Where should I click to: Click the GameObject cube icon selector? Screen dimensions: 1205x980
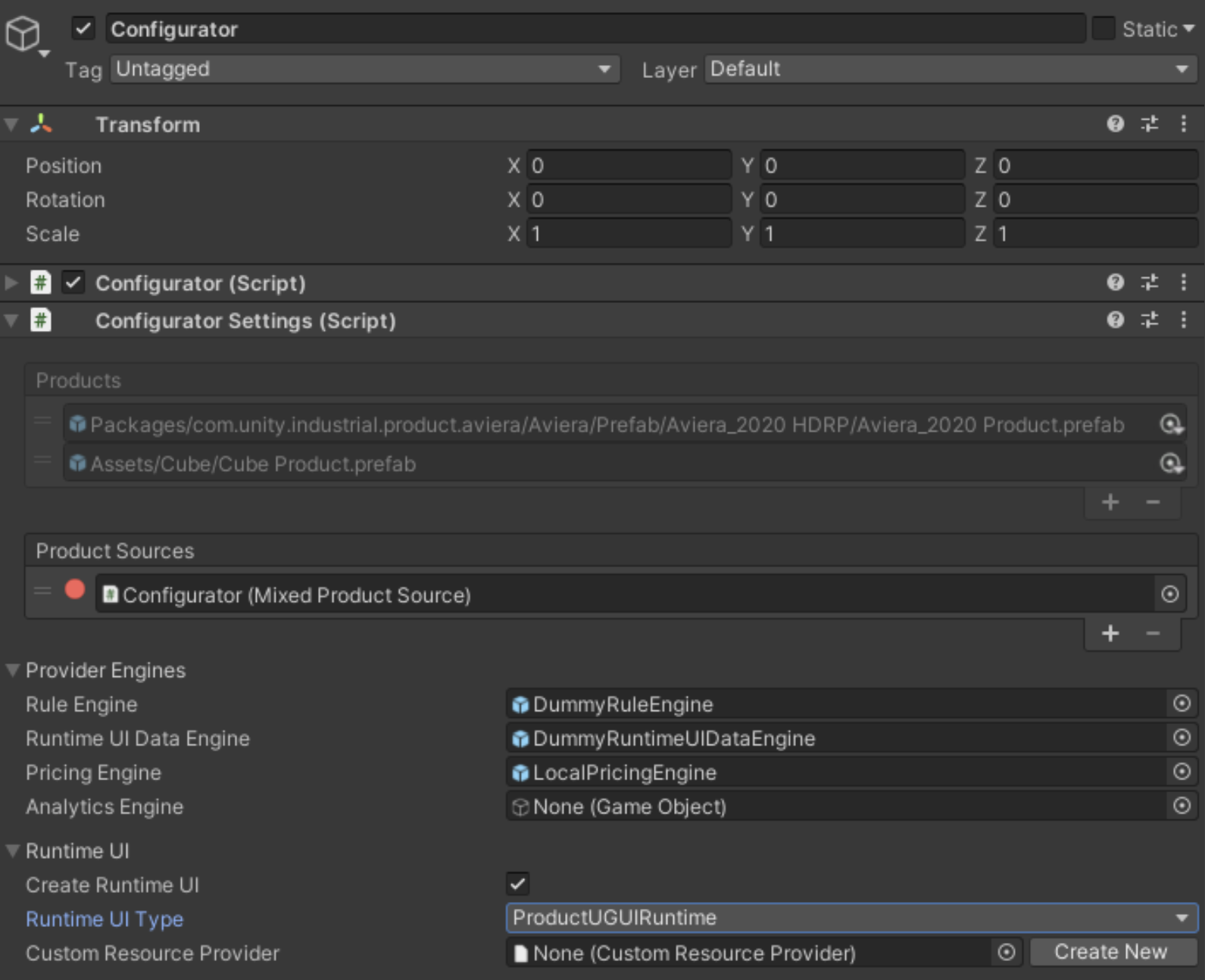click(23, 34)
